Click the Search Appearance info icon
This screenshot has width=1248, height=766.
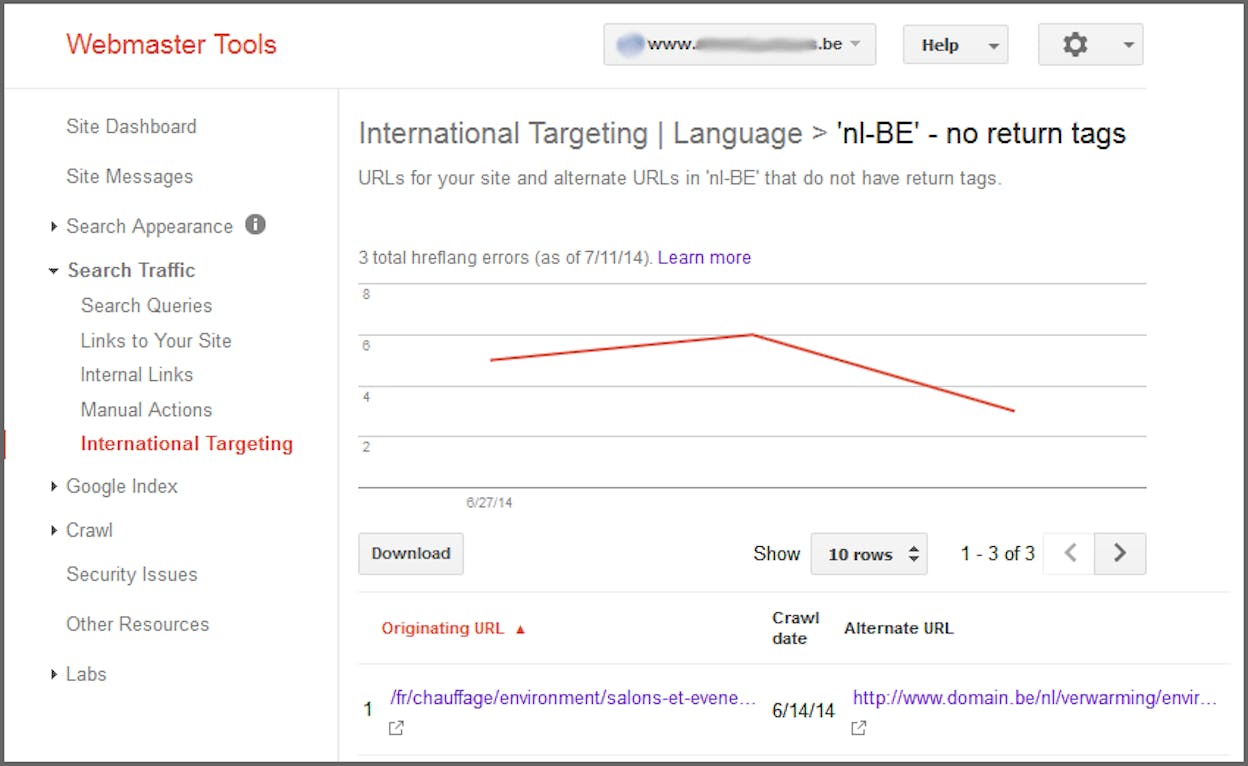[x=255, y=225]
